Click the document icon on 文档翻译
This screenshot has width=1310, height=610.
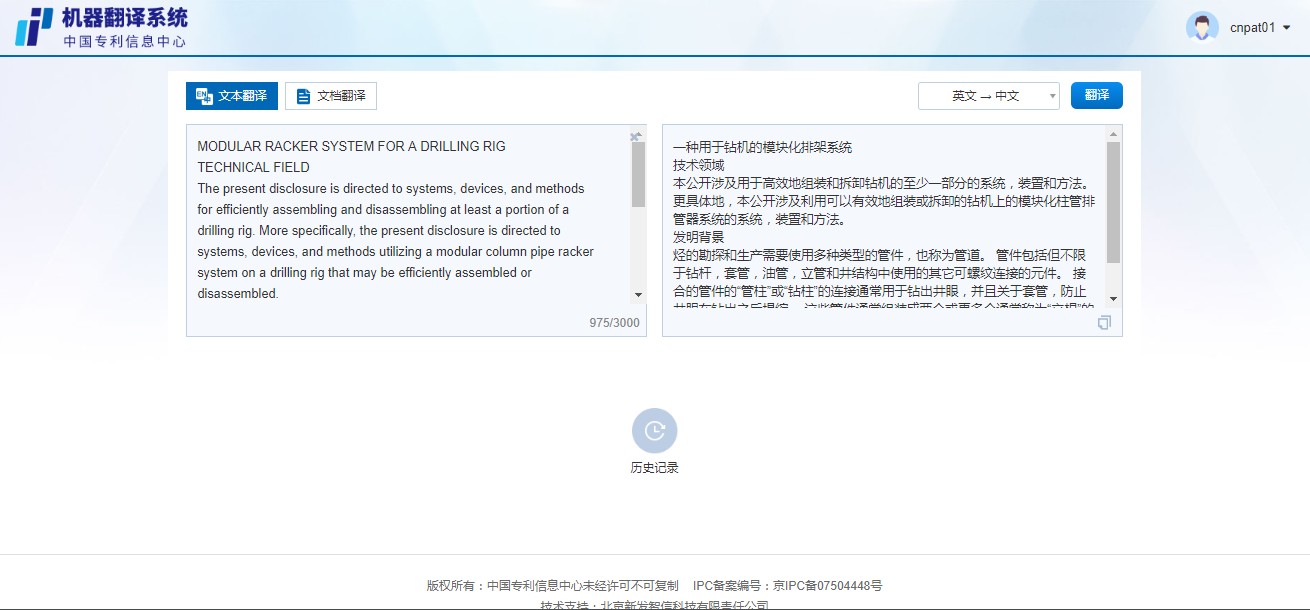point(303,97)
